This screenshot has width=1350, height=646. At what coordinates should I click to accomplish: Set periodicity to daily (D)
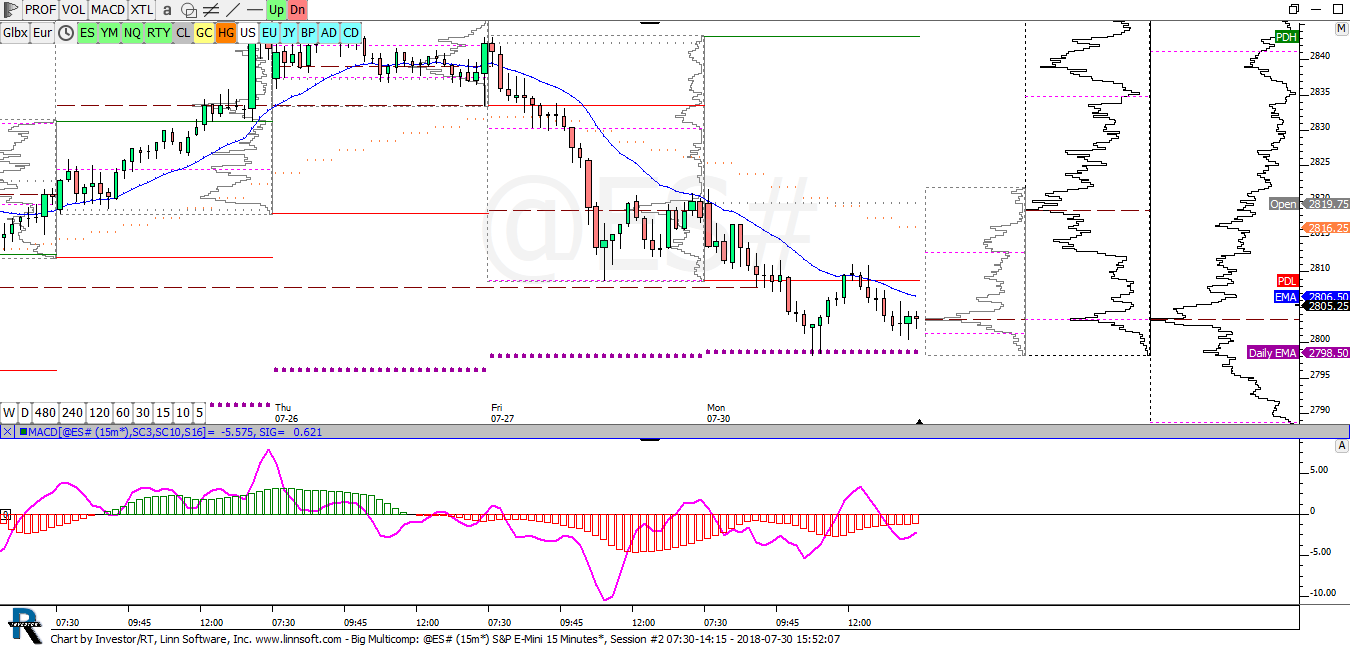(x=25, y=412)
